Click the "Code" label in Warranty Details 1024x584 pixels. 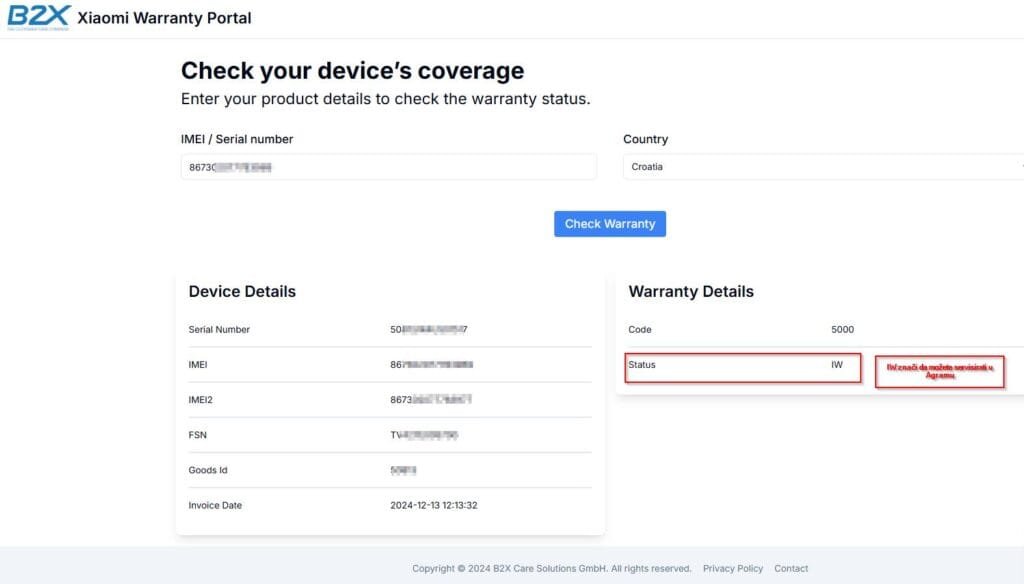[x=640, y=330]
